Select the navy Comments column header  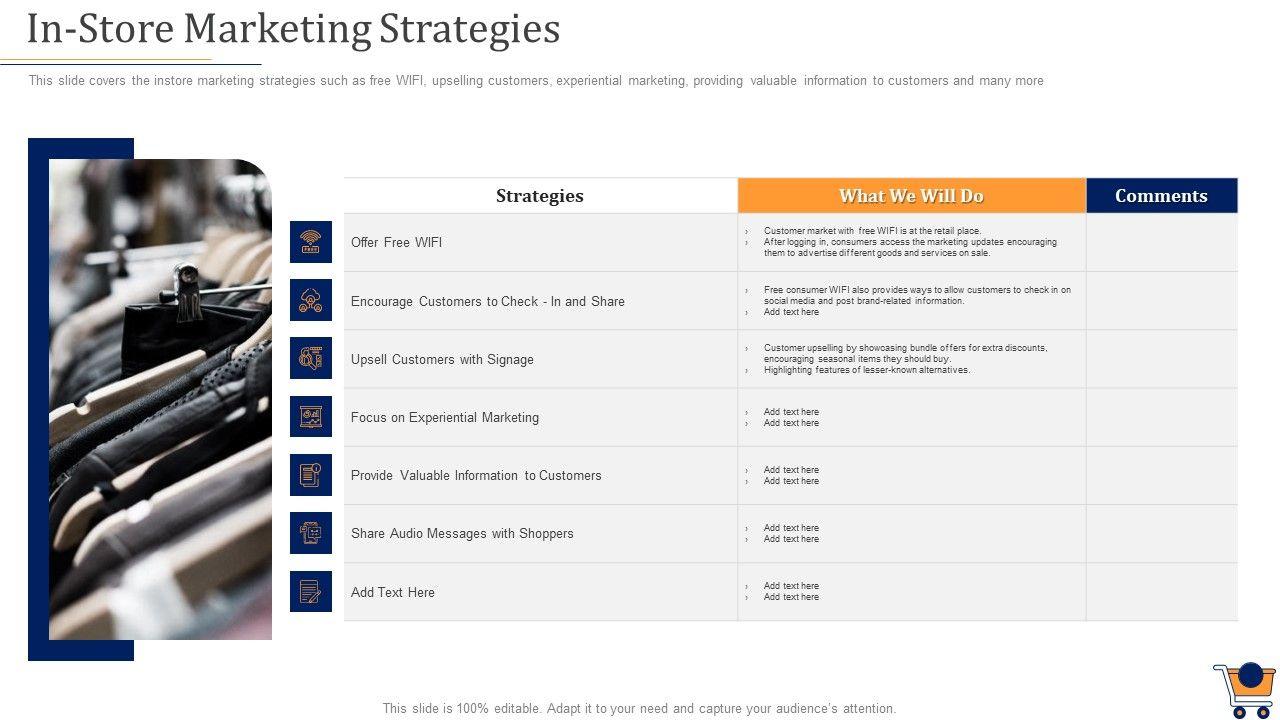(x=1161, y=196)
